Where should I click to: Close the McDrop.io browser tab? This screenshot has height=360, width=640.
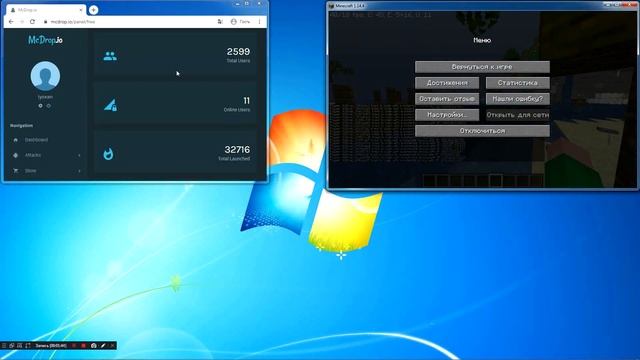[81, 10]
